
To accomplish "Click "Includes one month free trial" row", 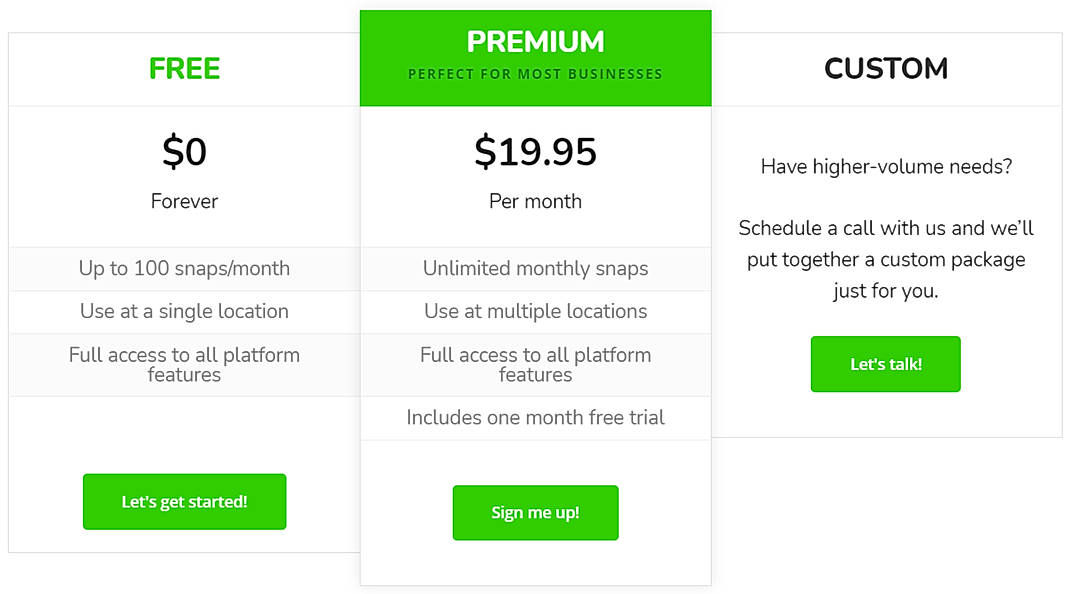I will (x=535, y=418).
